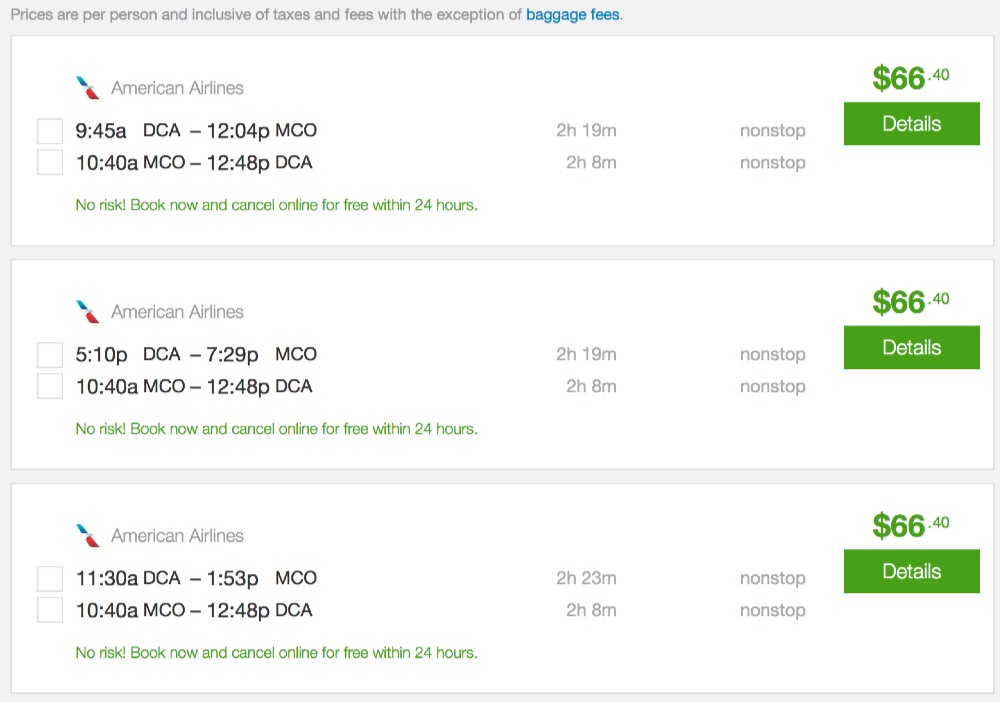1000x702 pixels.
Task: Click the 5:10p DCA – 7:29p MCO itinerary
Action: [196, 354]
